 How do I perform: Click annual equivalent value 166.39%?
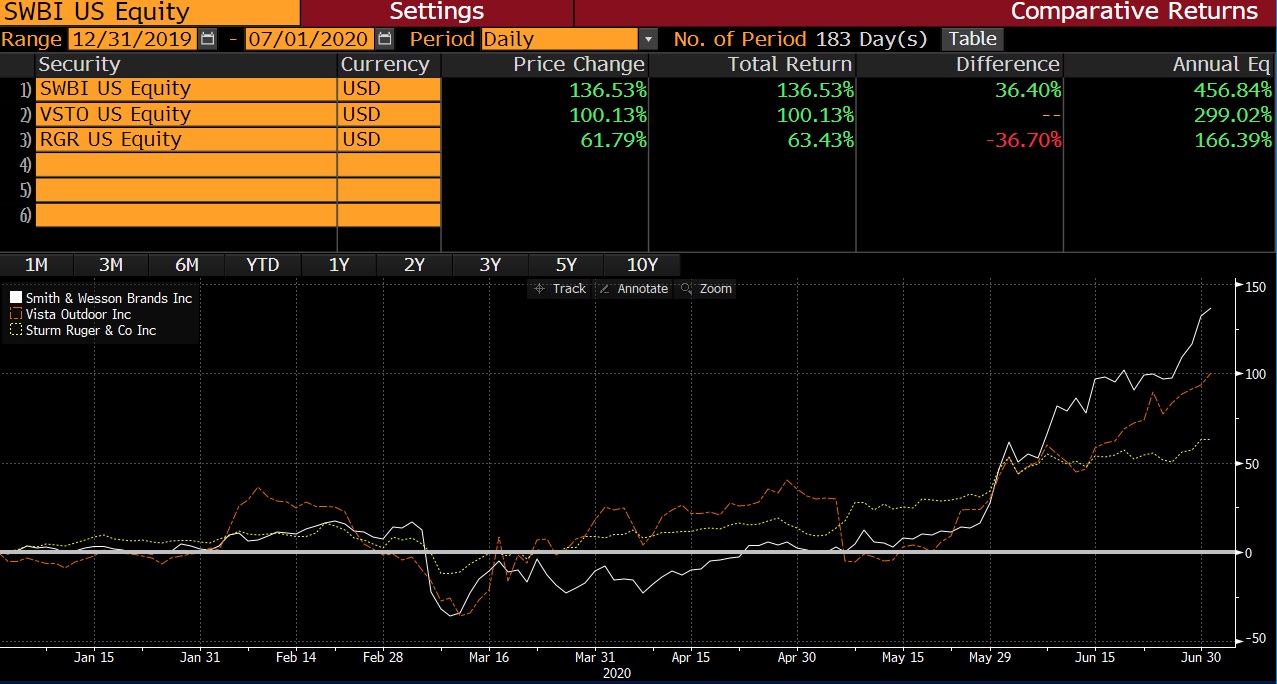1233,139
